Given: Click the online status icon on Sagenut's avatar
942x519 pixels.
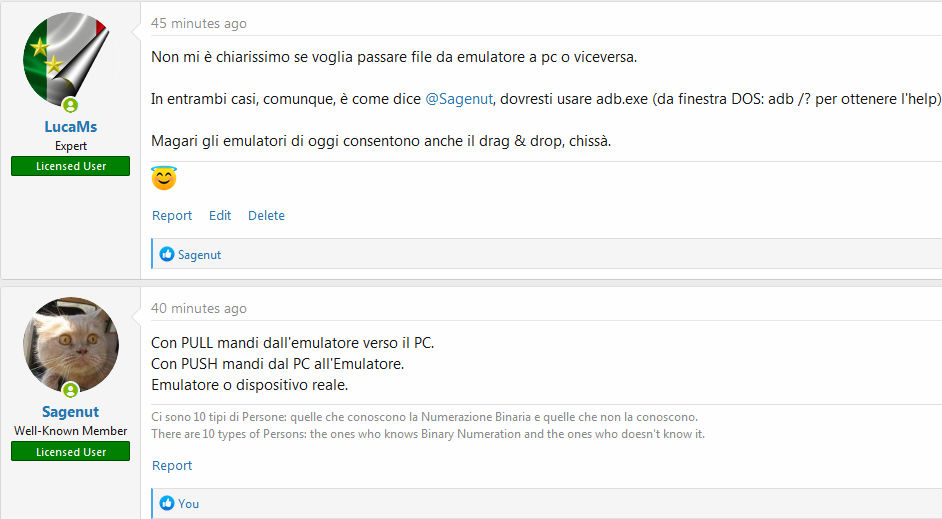Looking at the screenshot, I should (x=71, y=390).
